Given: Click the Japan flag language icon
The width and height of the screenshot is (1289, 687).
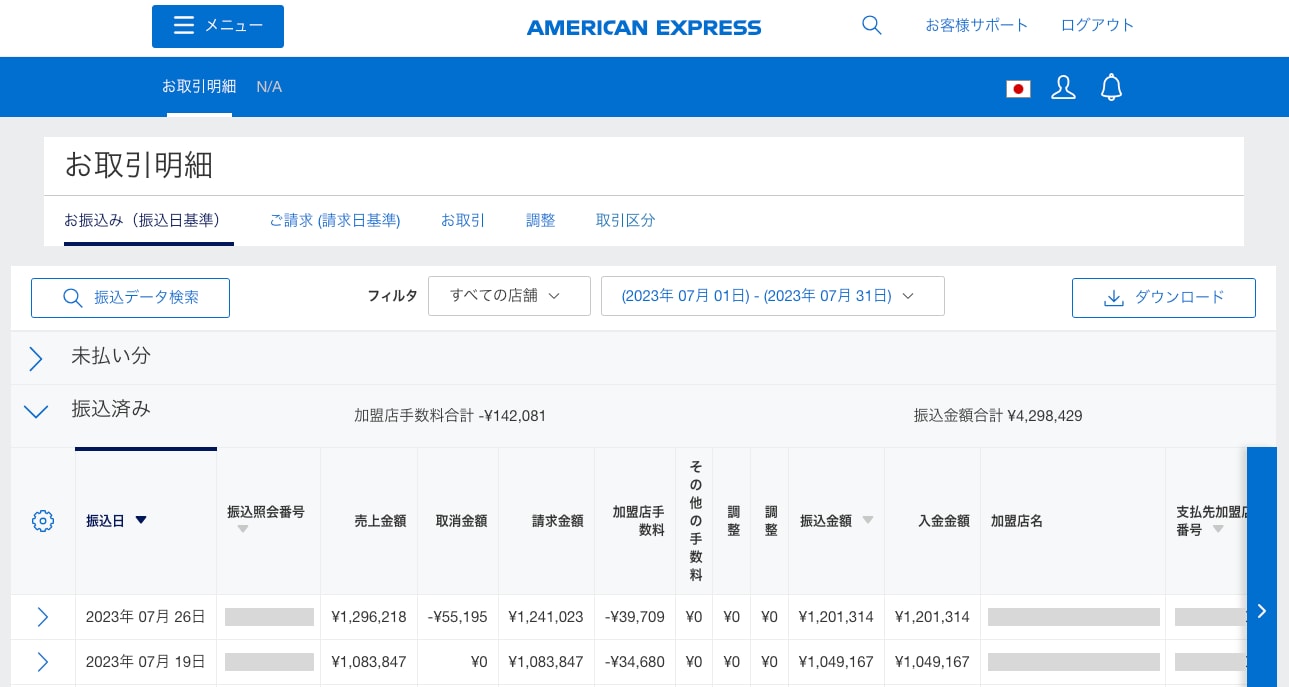Looking at the screenshot, I should 1018,89.
